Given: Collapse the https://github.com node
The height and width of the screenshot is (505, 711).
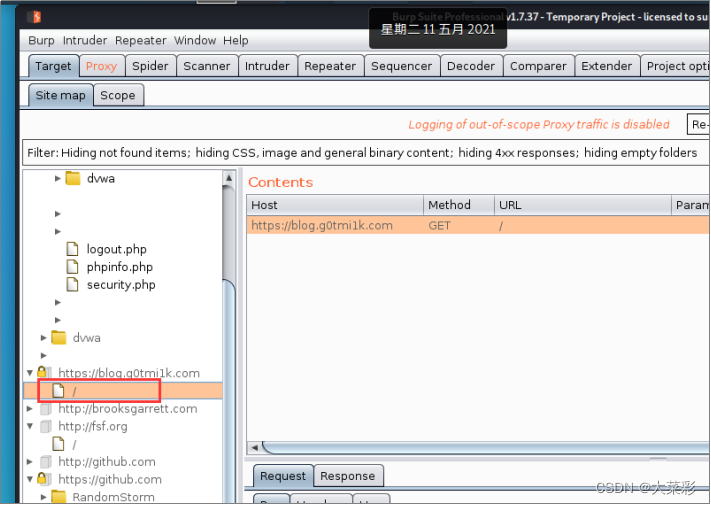Looking at the screenshot, I should [x=30, y=479].
